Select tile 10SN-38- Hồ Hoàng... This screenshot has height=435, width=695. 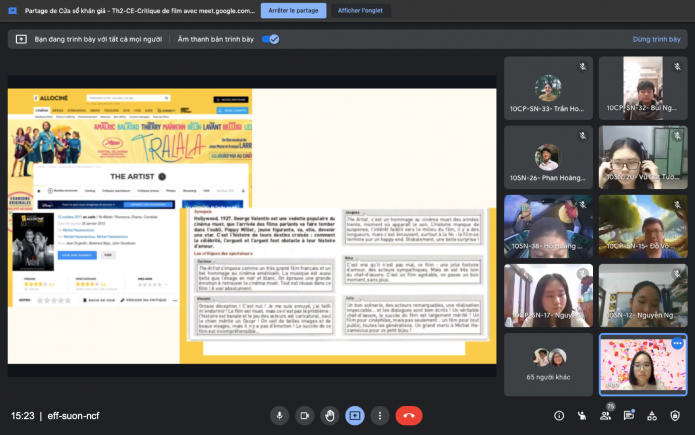548,226
